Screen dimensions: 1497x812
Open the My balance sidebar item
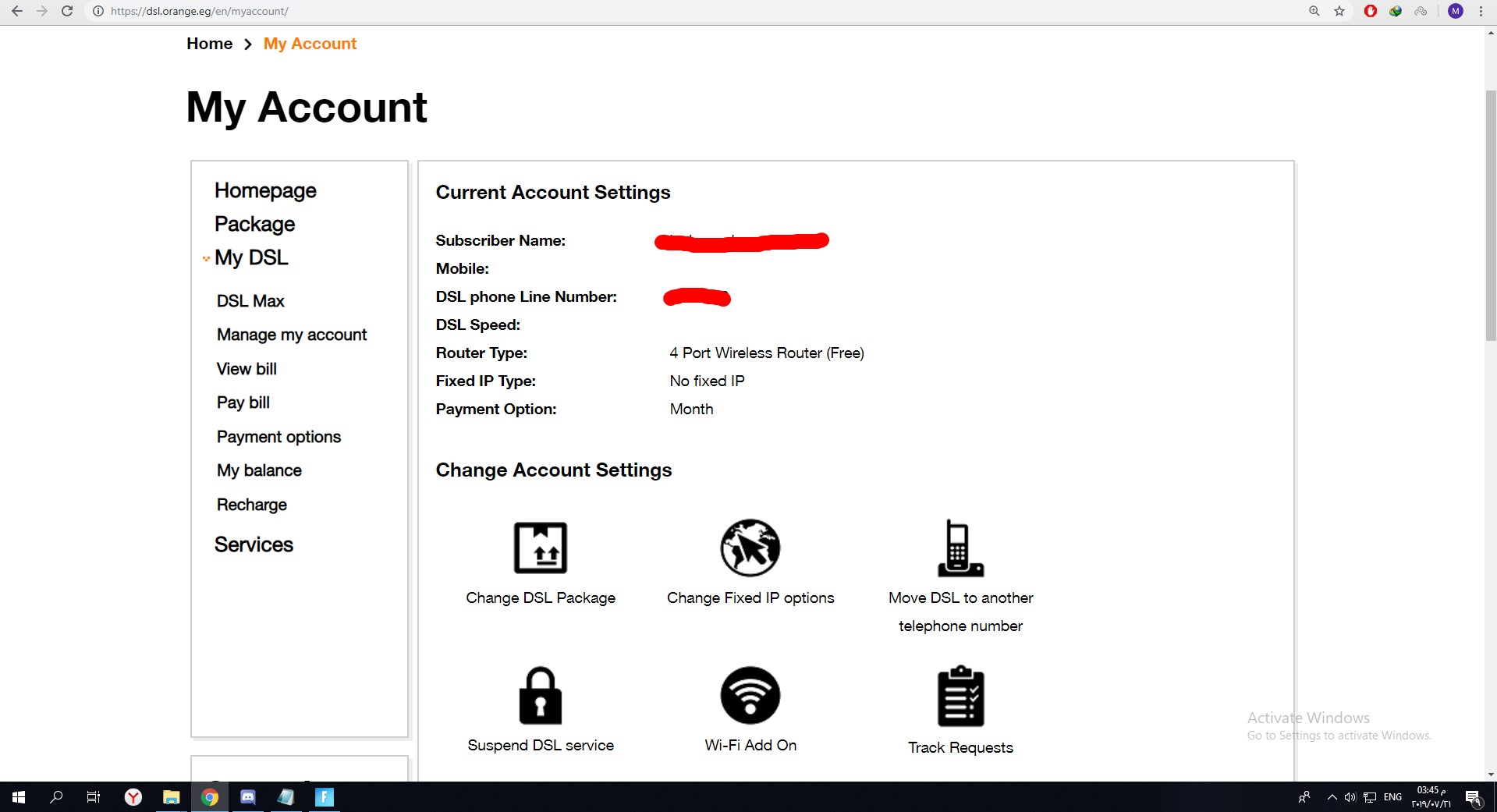pyautogui.click(x=259, y=470)
